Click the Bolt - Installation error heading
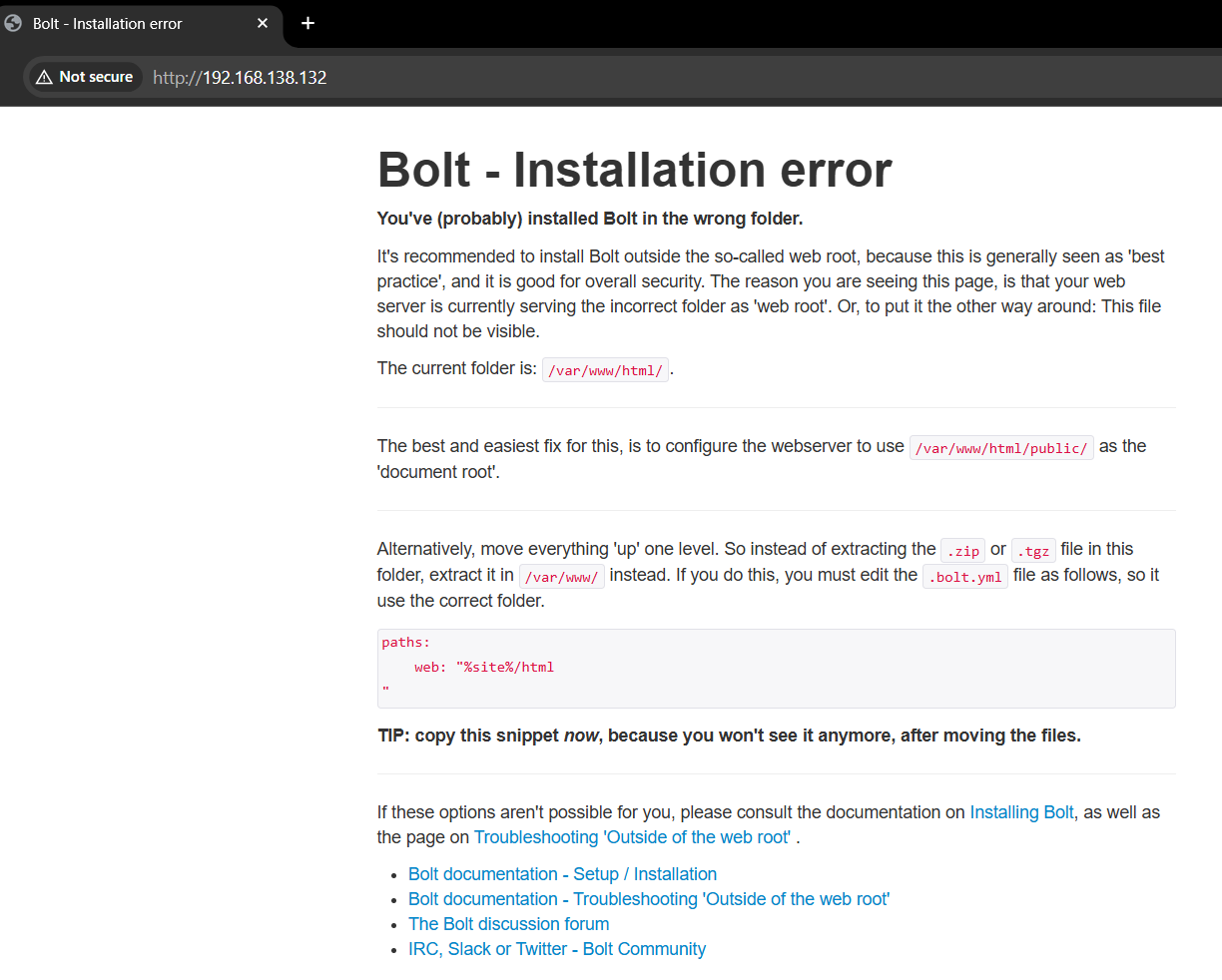1222x980 pixels. click(634, 170)
